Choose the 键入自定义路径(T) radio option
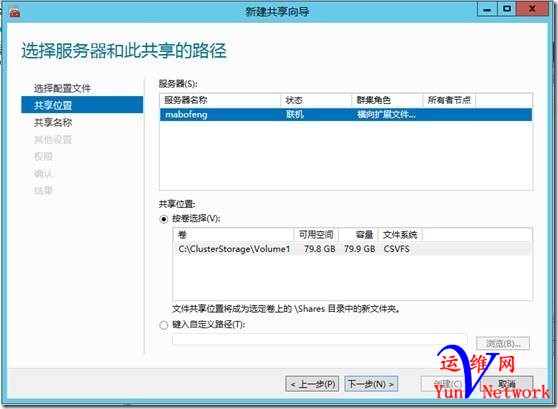This screenshot has width=558, height=409. pos(164,325)
